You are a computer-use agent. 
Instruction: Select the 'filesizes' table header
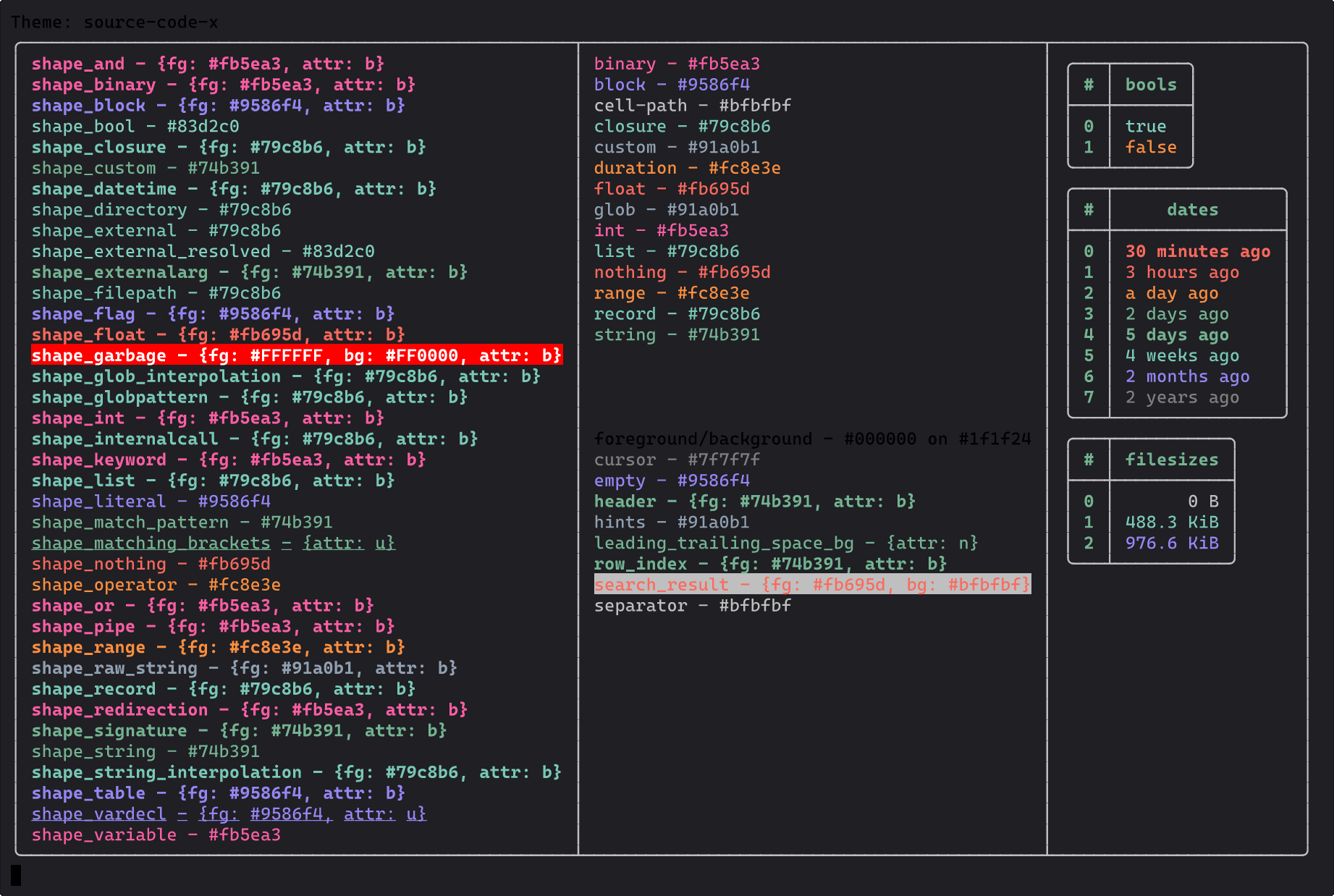1170,460
